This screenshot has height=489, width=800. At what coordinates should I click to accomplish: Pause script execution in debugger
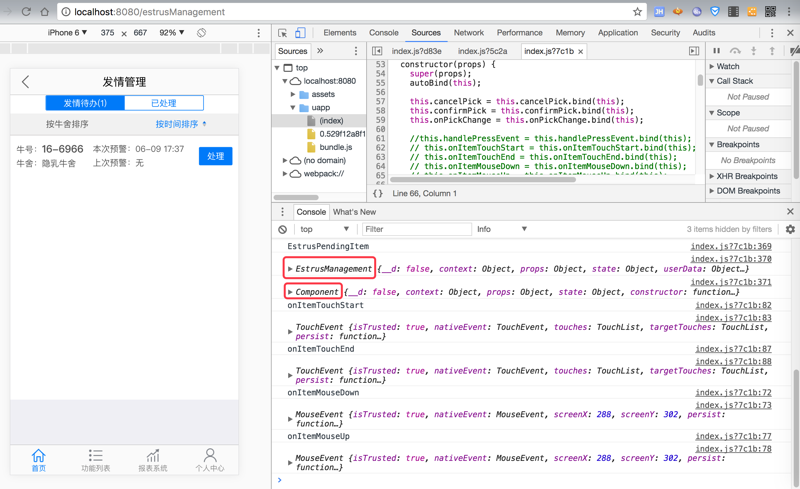point(716,51)
